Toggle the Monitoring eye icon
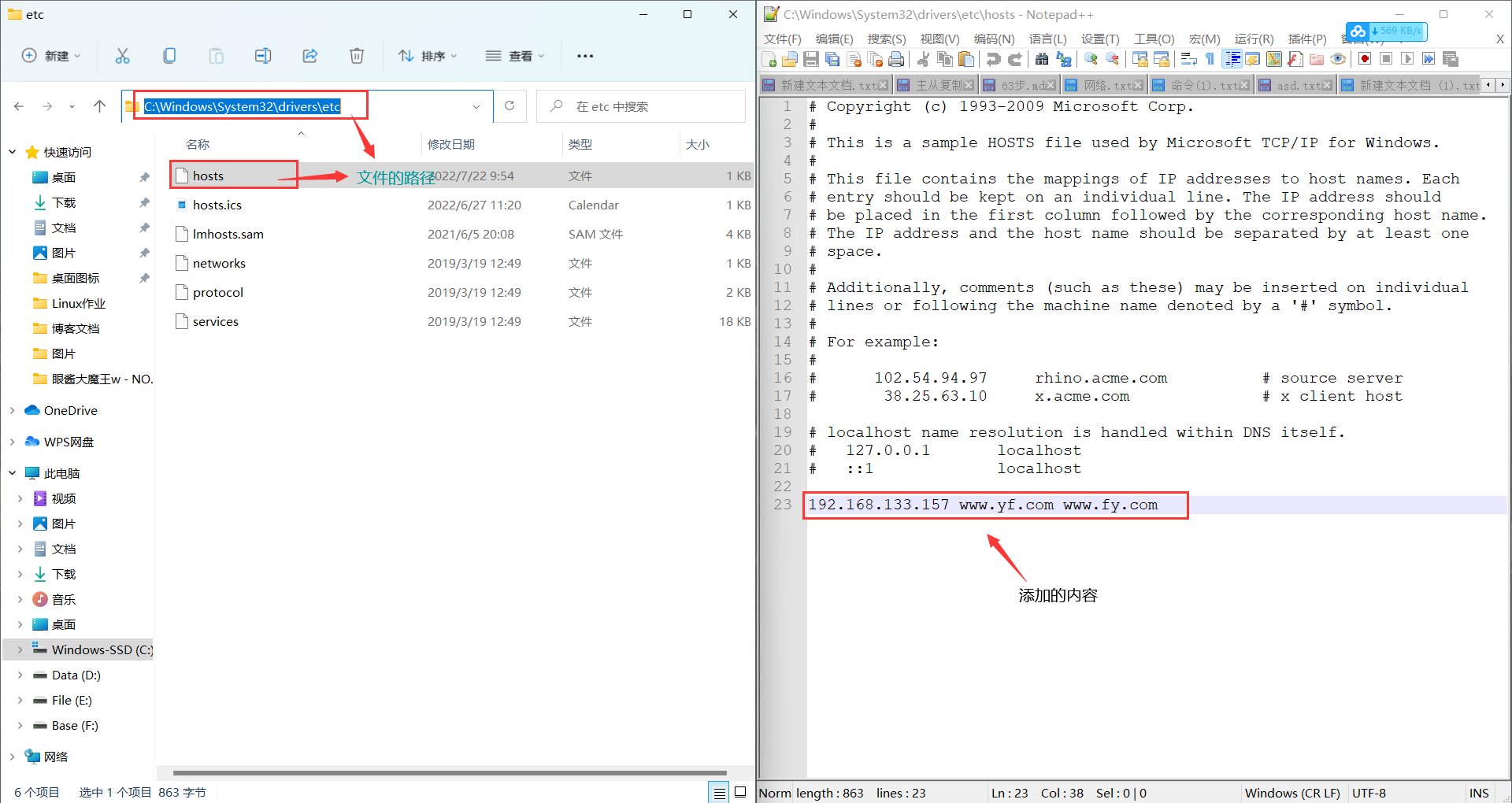Screen dimensions: 1512x803 coord(1338,60)
